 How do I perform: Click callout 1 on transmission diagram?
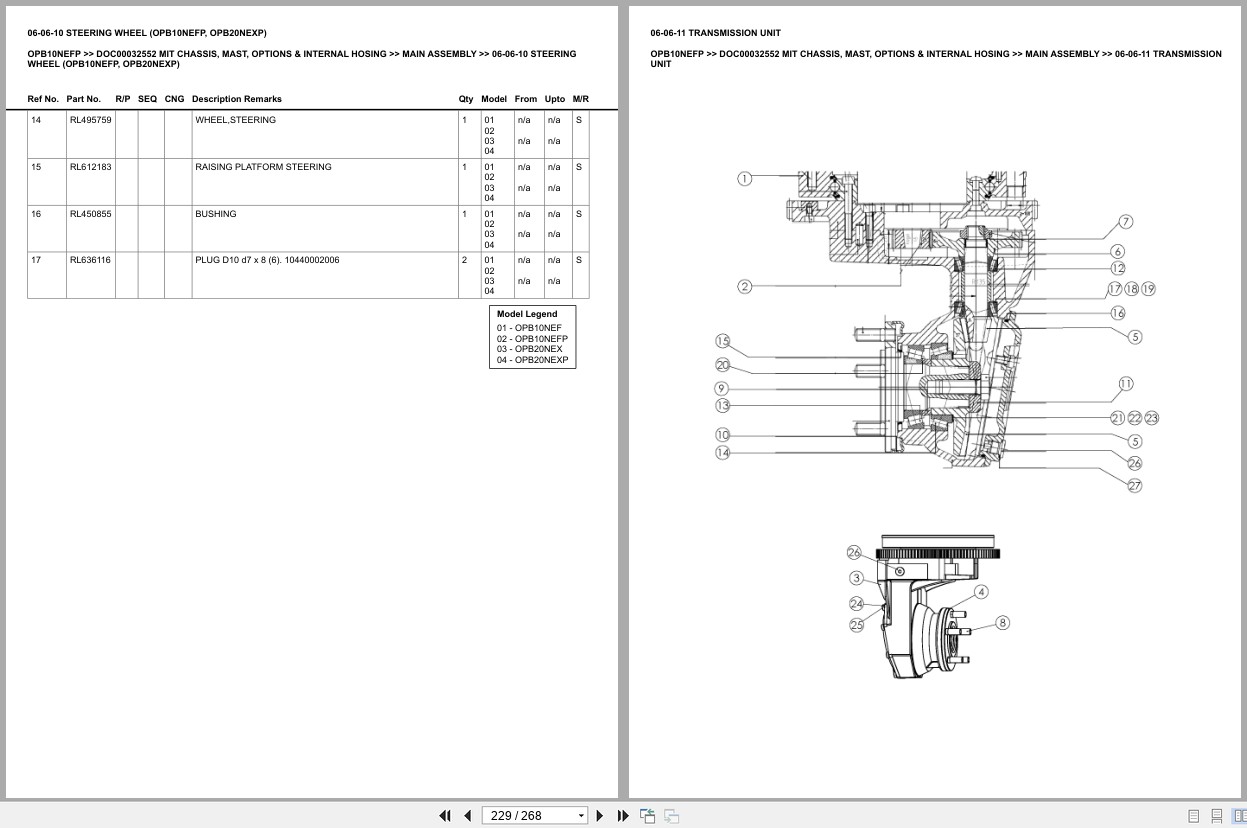click(744, 179)
